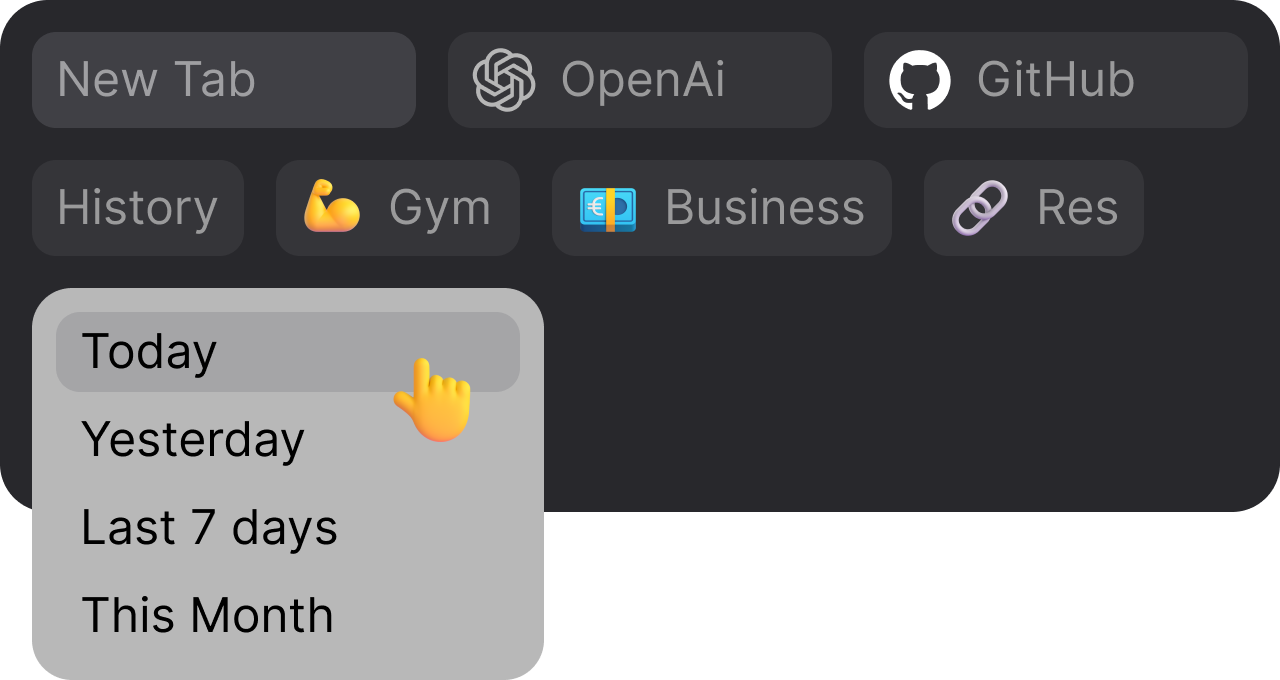This screenshot has height=680, width=1280.
Task: Select This Month menu entry
Action: click(288, 616)
